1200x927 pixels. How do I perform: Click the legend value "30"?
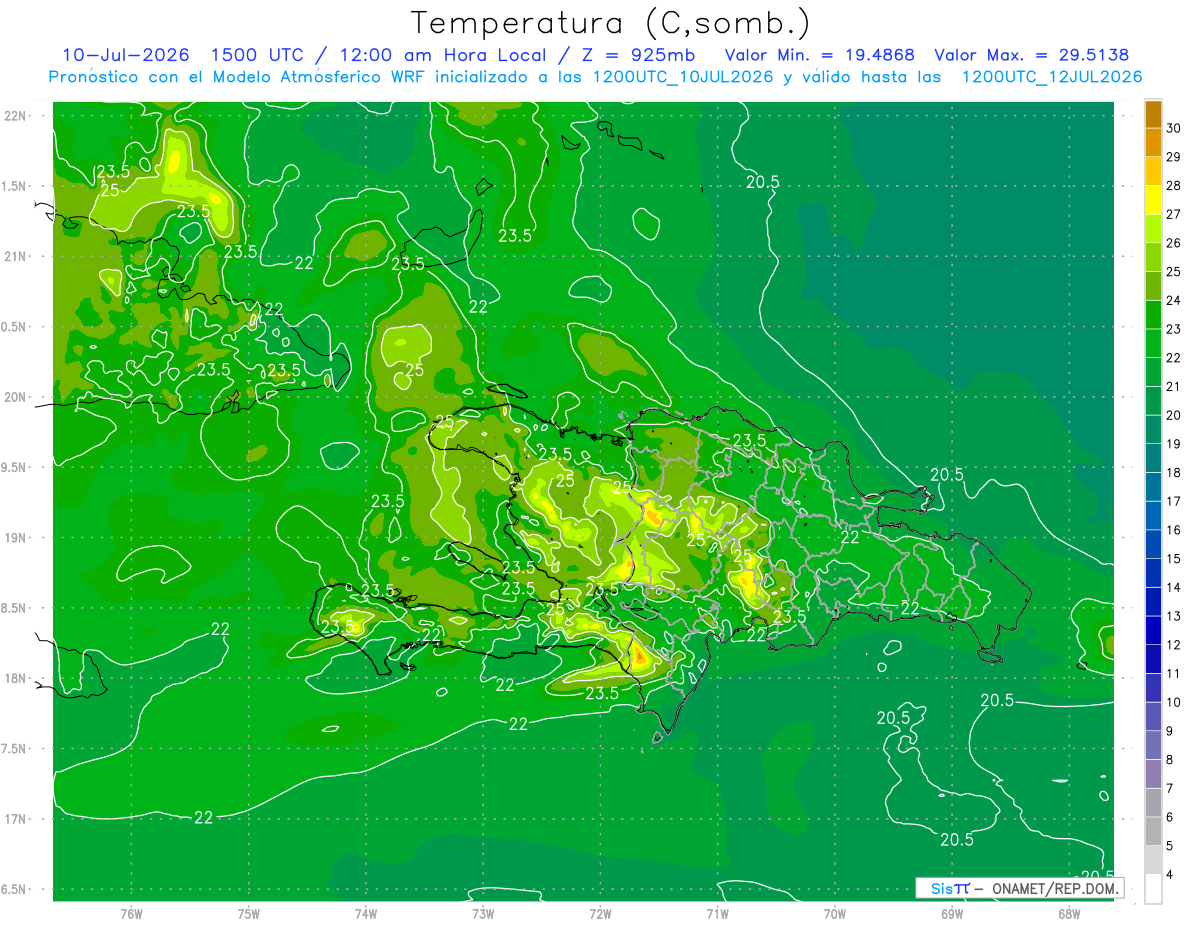click(1174, 128)
